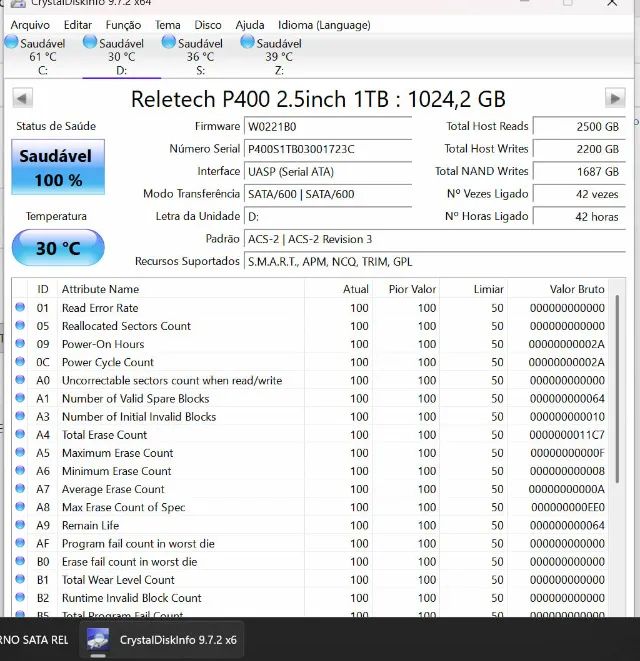Viewport: 640px width, 661px height.
Task: Click the Interface field UASP (Serial ATA)
Action: click(x=328, y=172)
